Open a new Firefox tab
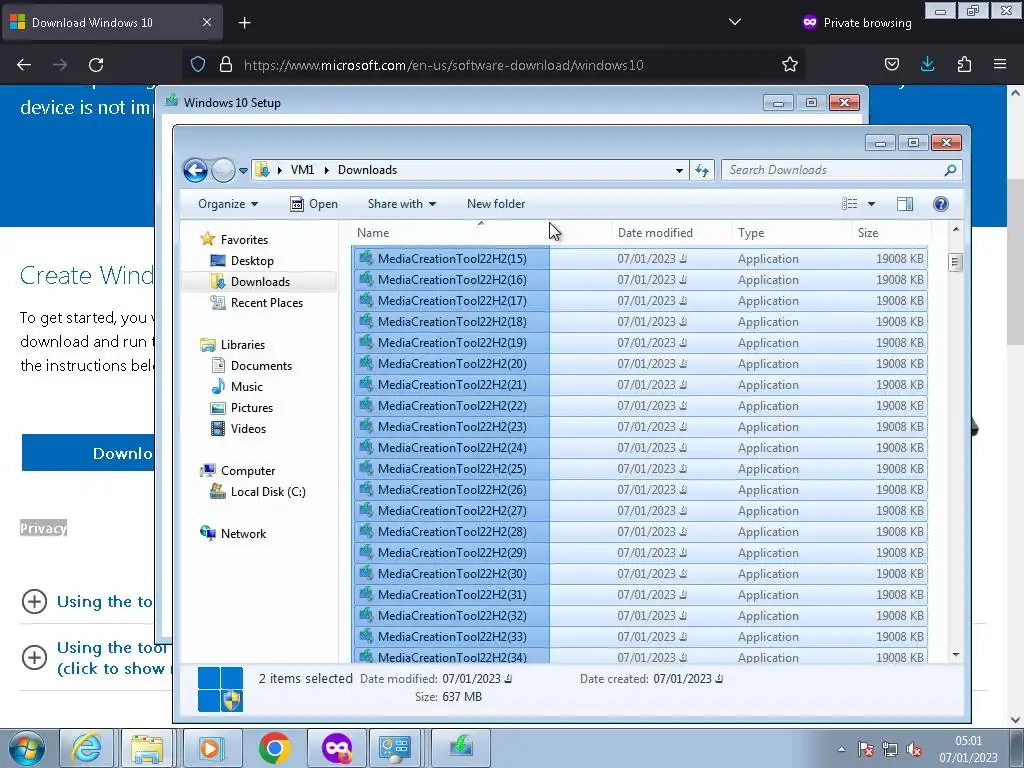 point(244,23)
